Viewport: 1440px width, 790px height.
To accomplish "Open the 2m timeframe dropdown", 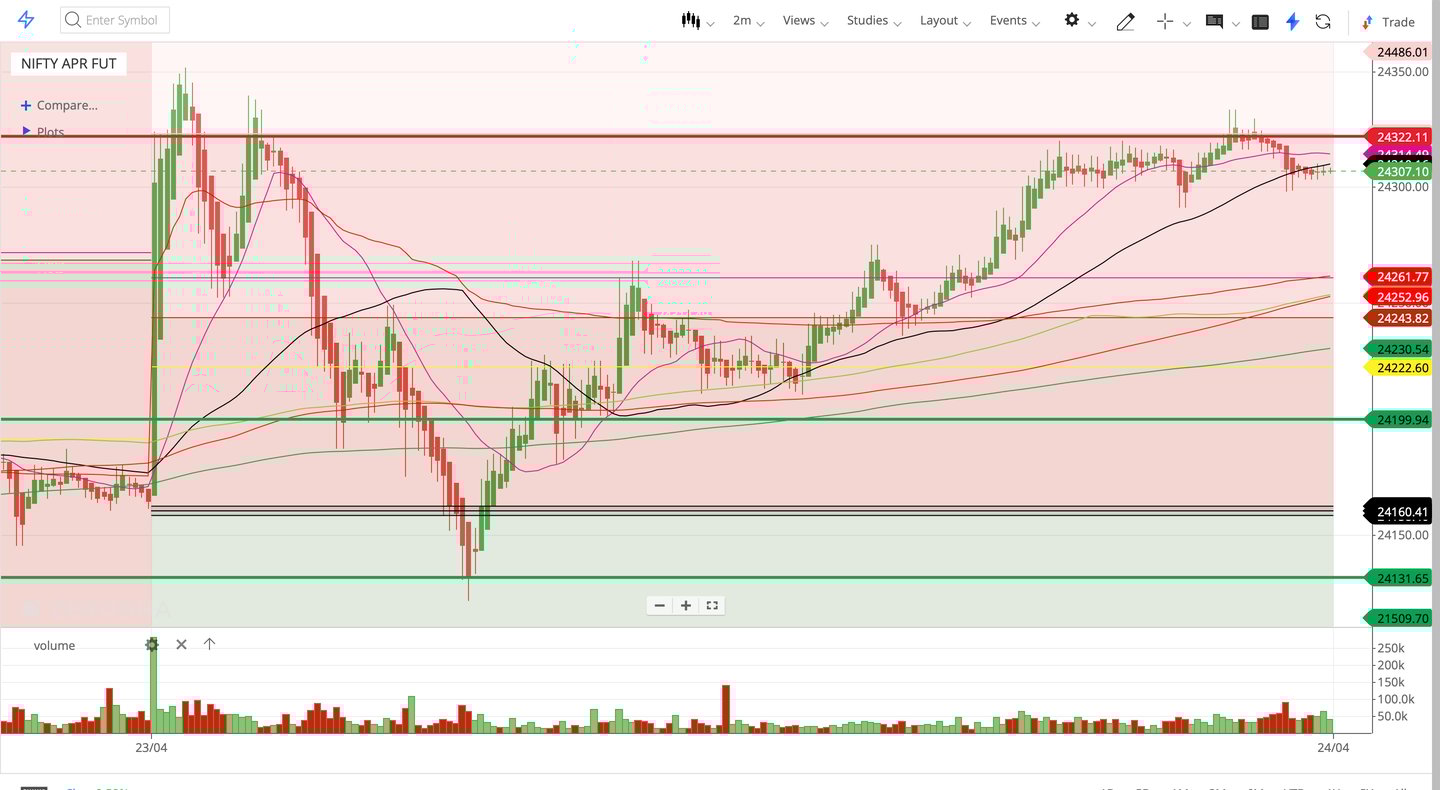I will point(748,20).
